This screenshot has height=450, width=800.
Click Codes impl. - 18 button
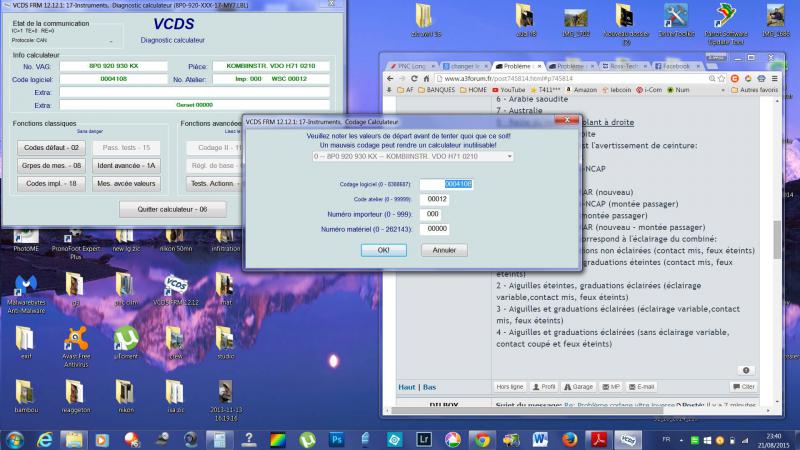51,183
